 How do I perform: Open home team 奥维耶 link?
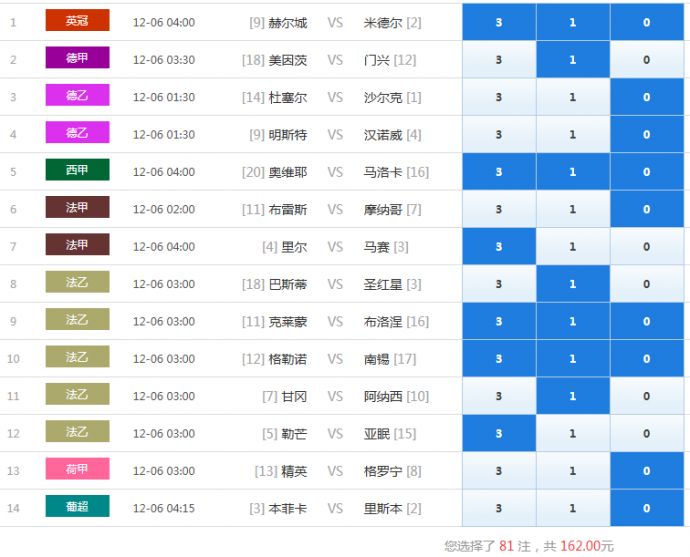[x=288, y=172]
